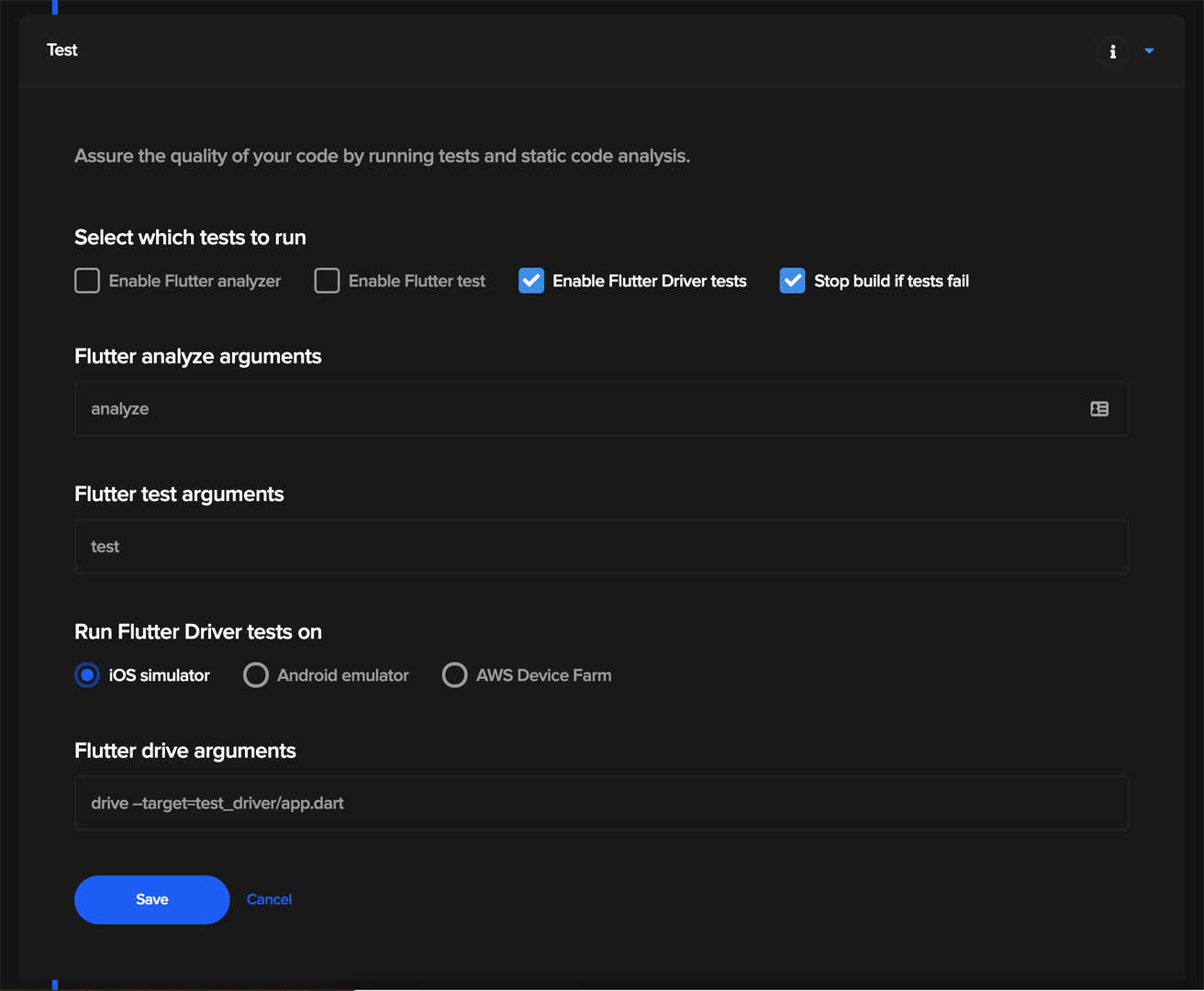Enable Flutter analyzer checkbox
The image size is (1204, 991).
click(87, 281)
